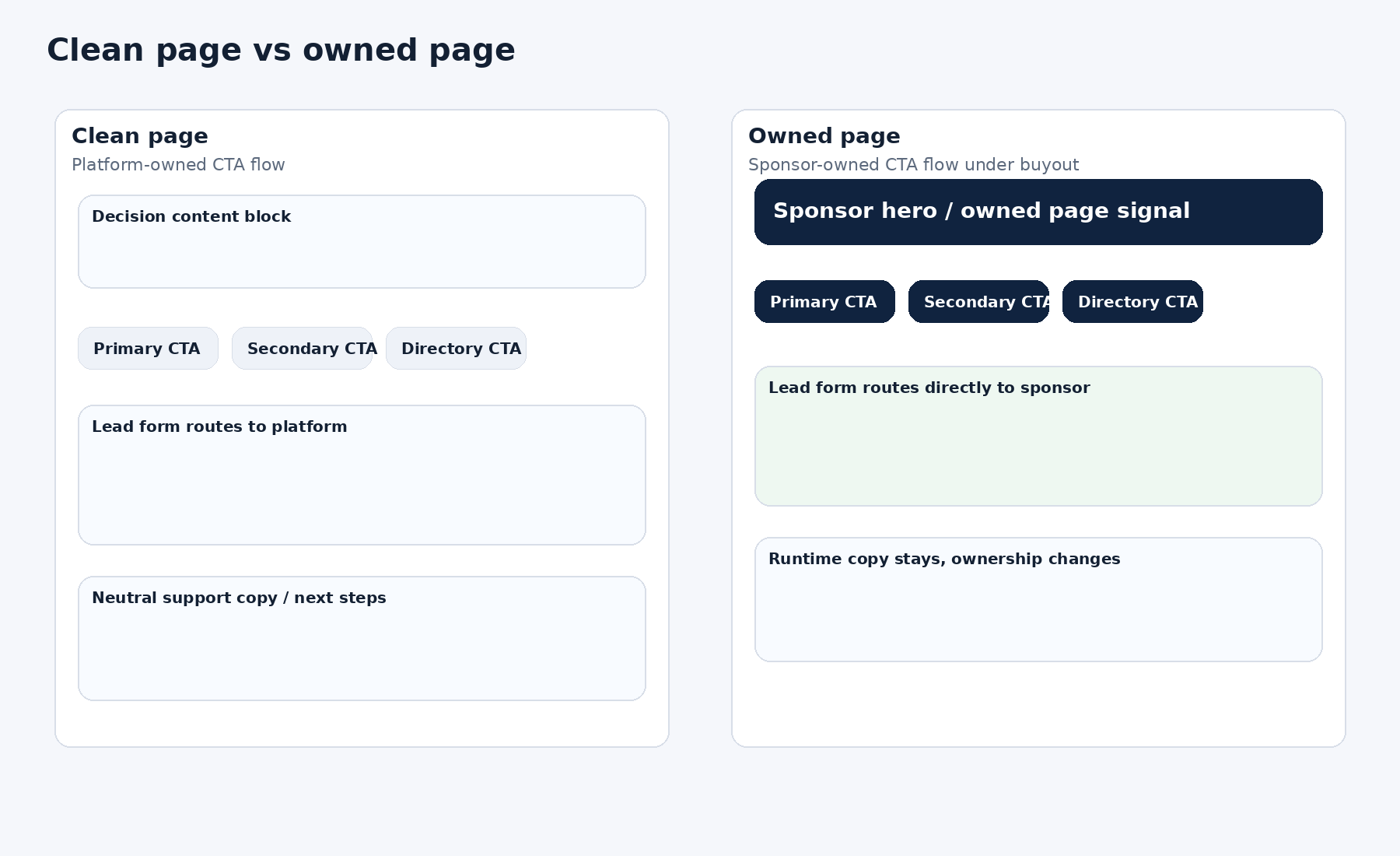Select Directory CTA in the Owned page panel
Viewport: 1400px width, 856px height.
coord(1132,302)
